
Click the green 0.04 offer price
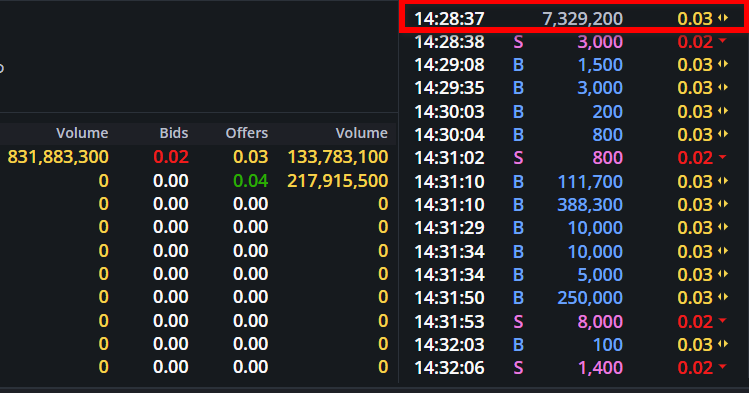pos(251,181)
